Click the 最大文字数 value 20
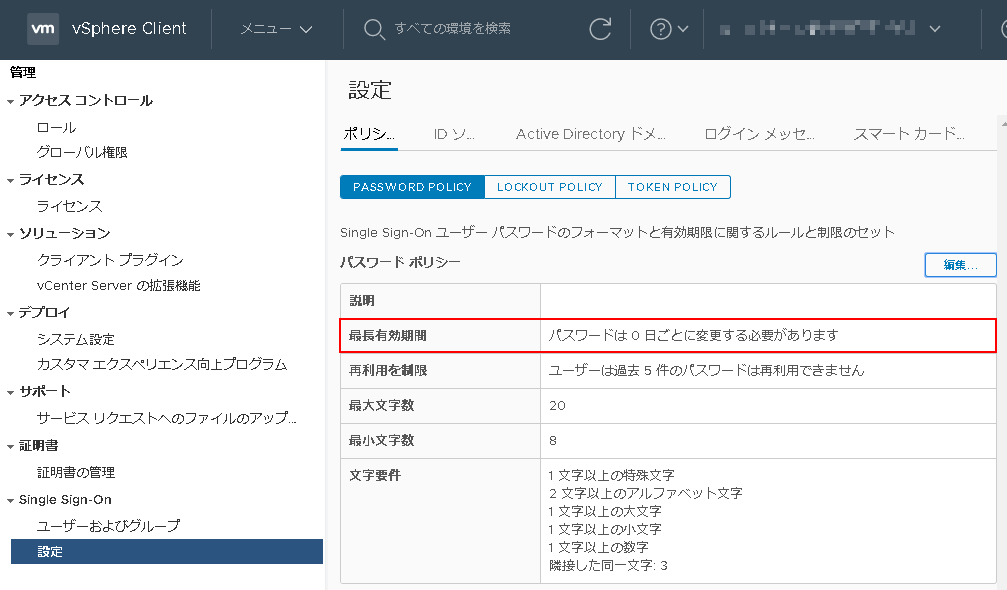Viewport: 1007px width, 590px height. coord(557,406)
